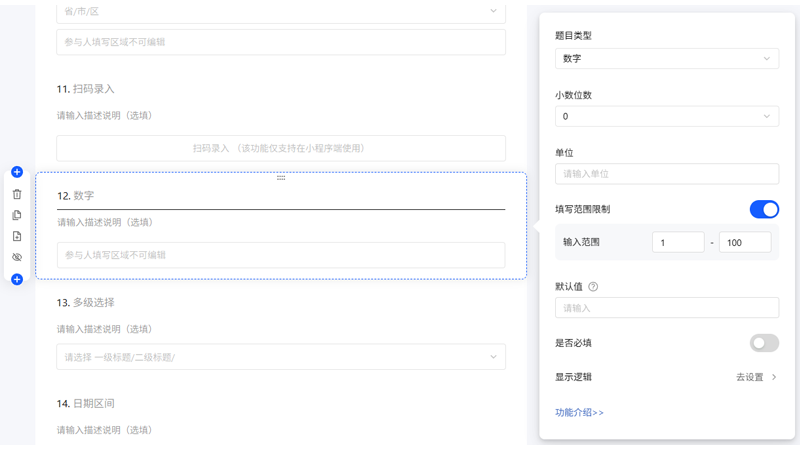Image resolution: width=800 pixels, height=450 pixels.
Task: Add a question below with bottom plus icon
Action: pos(17,279)
